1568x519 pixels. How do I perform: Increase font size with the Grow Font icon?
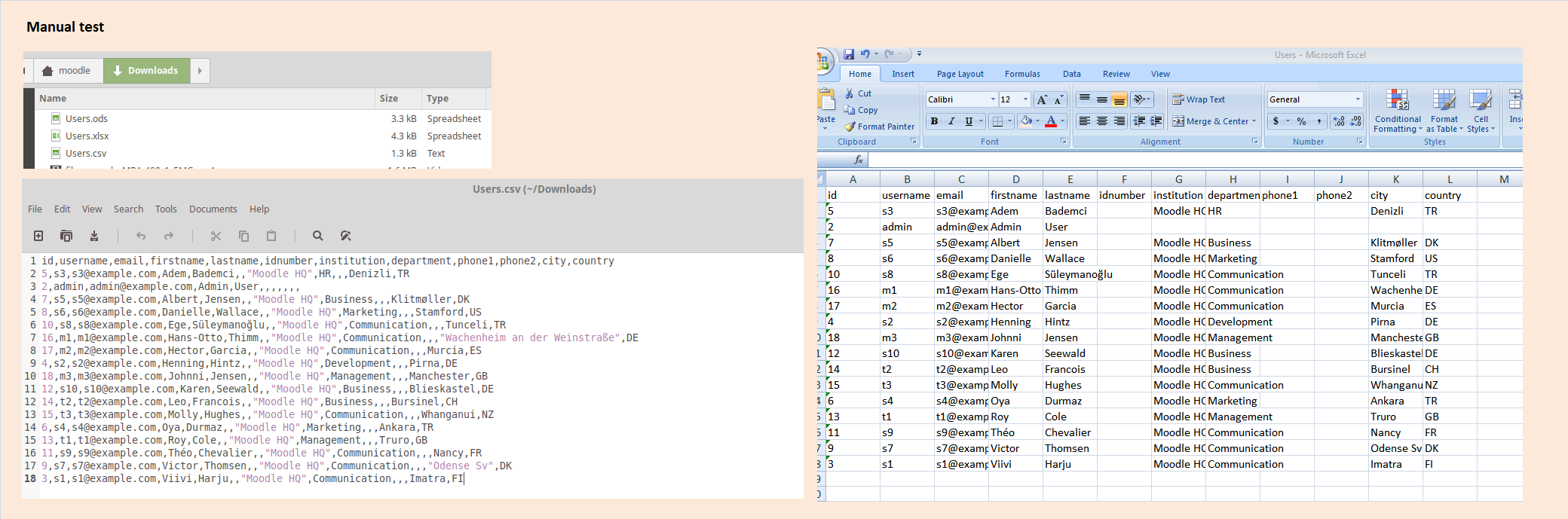point(1042,99)
